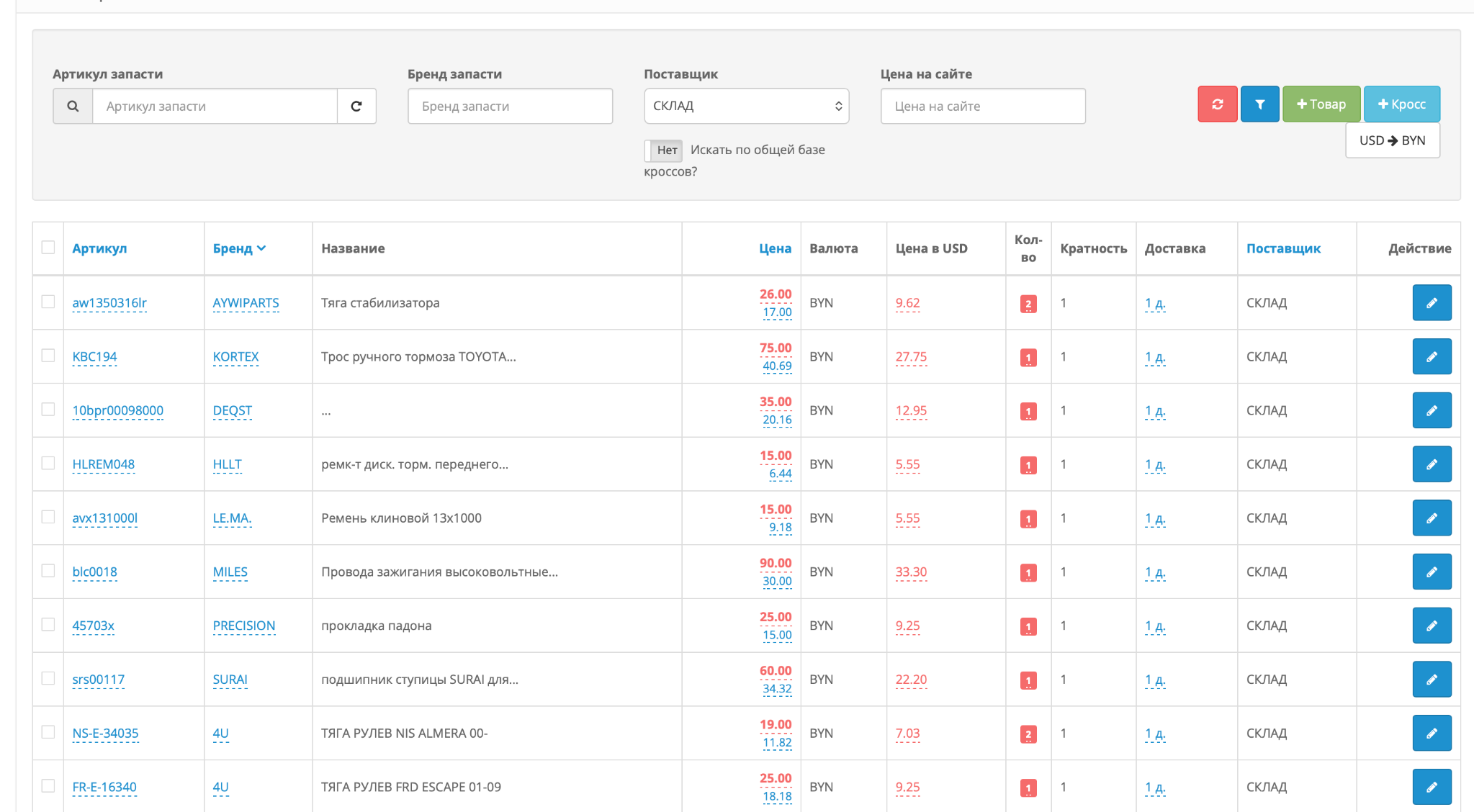The image size is (1474, 812).
Task: Select the checkbox for row srs00117
Action: click(48, 678)
